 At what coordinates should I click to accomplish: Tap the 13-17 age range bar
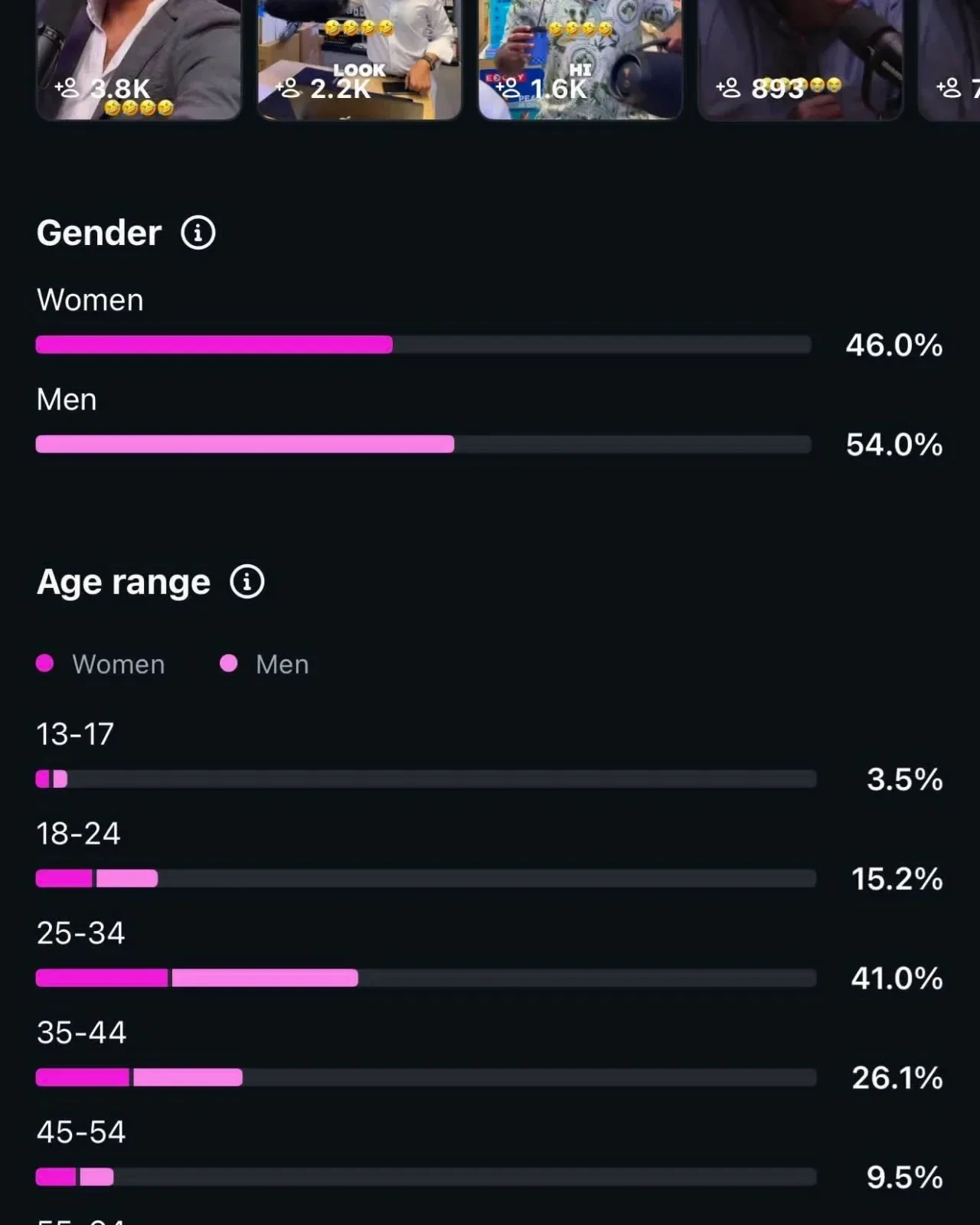pos(426,779)
